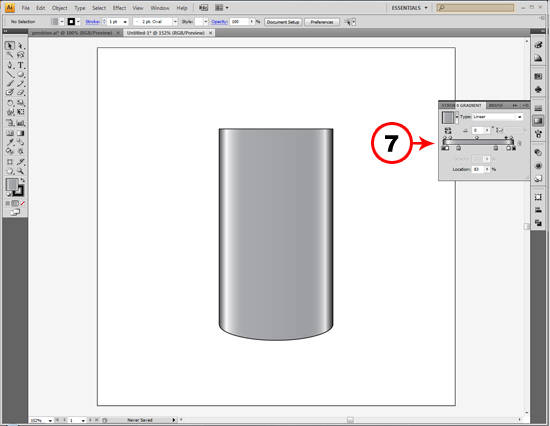This screenshot has width=550, height=426.
Task: Select the Pen tool
Action: coord(10,65)
